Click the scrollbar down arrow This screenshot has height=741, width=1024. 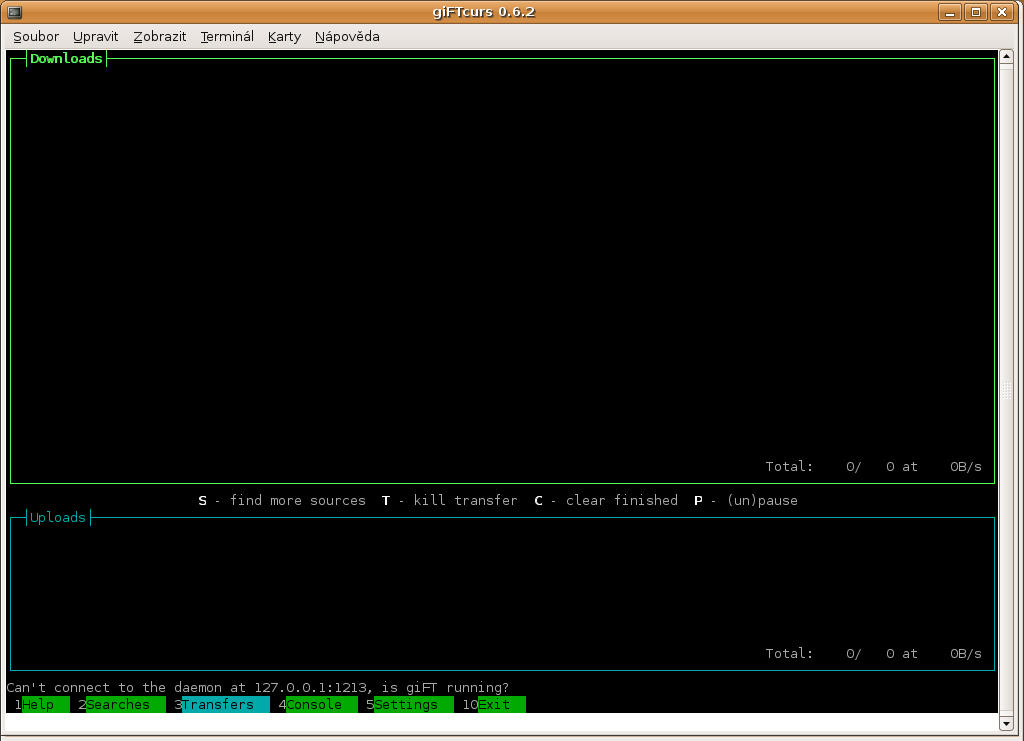pyautogui.click(x=1006, y=723)
